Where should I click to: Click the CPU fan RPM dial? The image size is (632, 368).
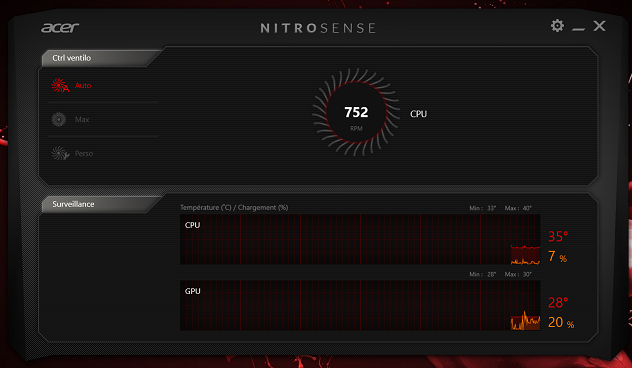356,112
